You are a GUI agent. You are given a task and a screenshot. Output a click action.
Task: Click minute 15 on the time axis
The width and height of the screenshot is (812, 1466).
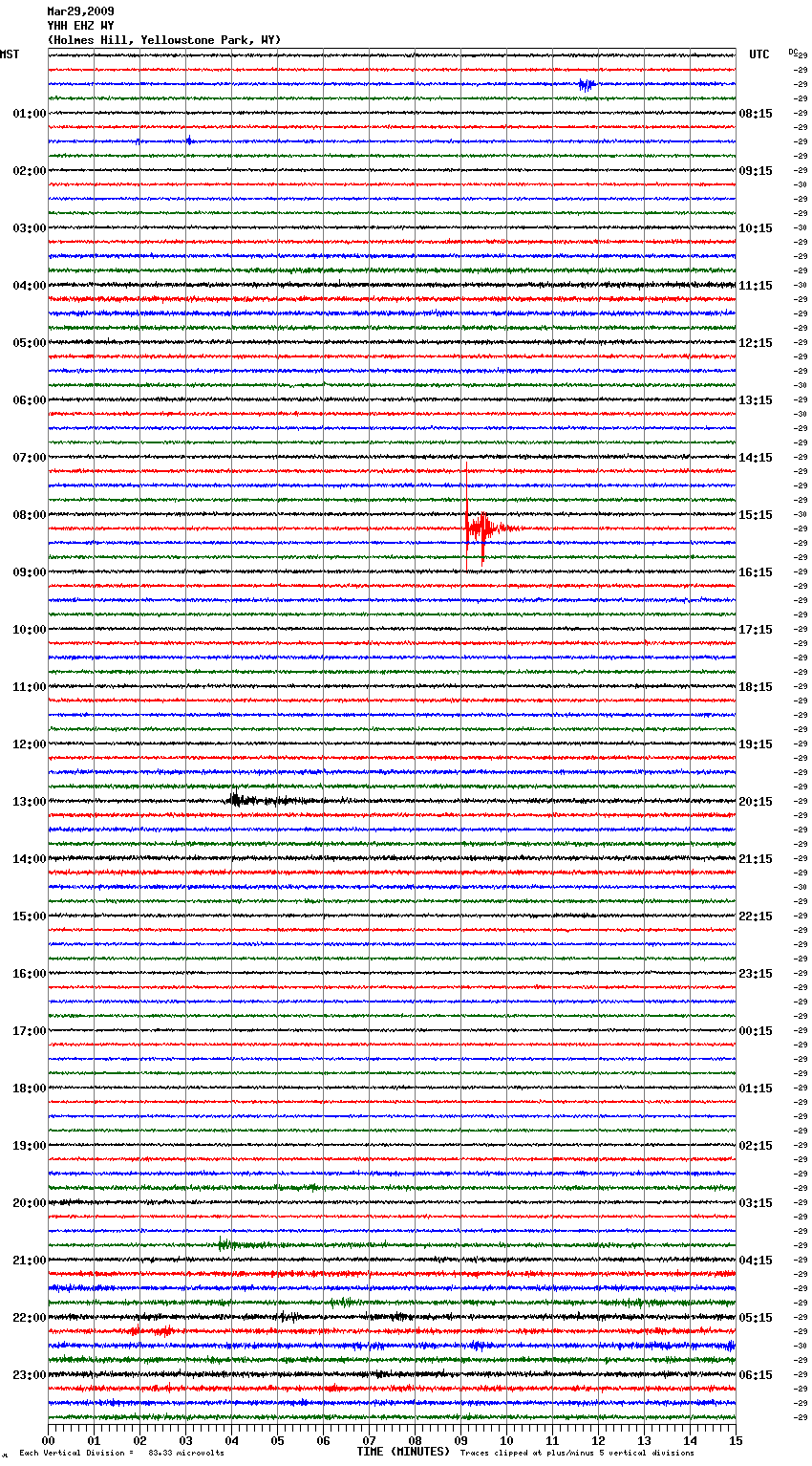(x=736, y=1440)
